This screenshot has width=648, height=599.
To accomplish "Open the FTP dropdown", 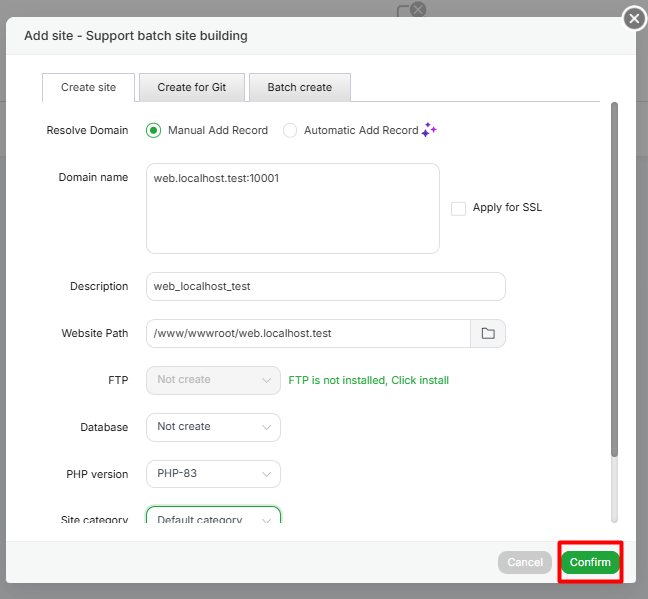I will point(213,380).
